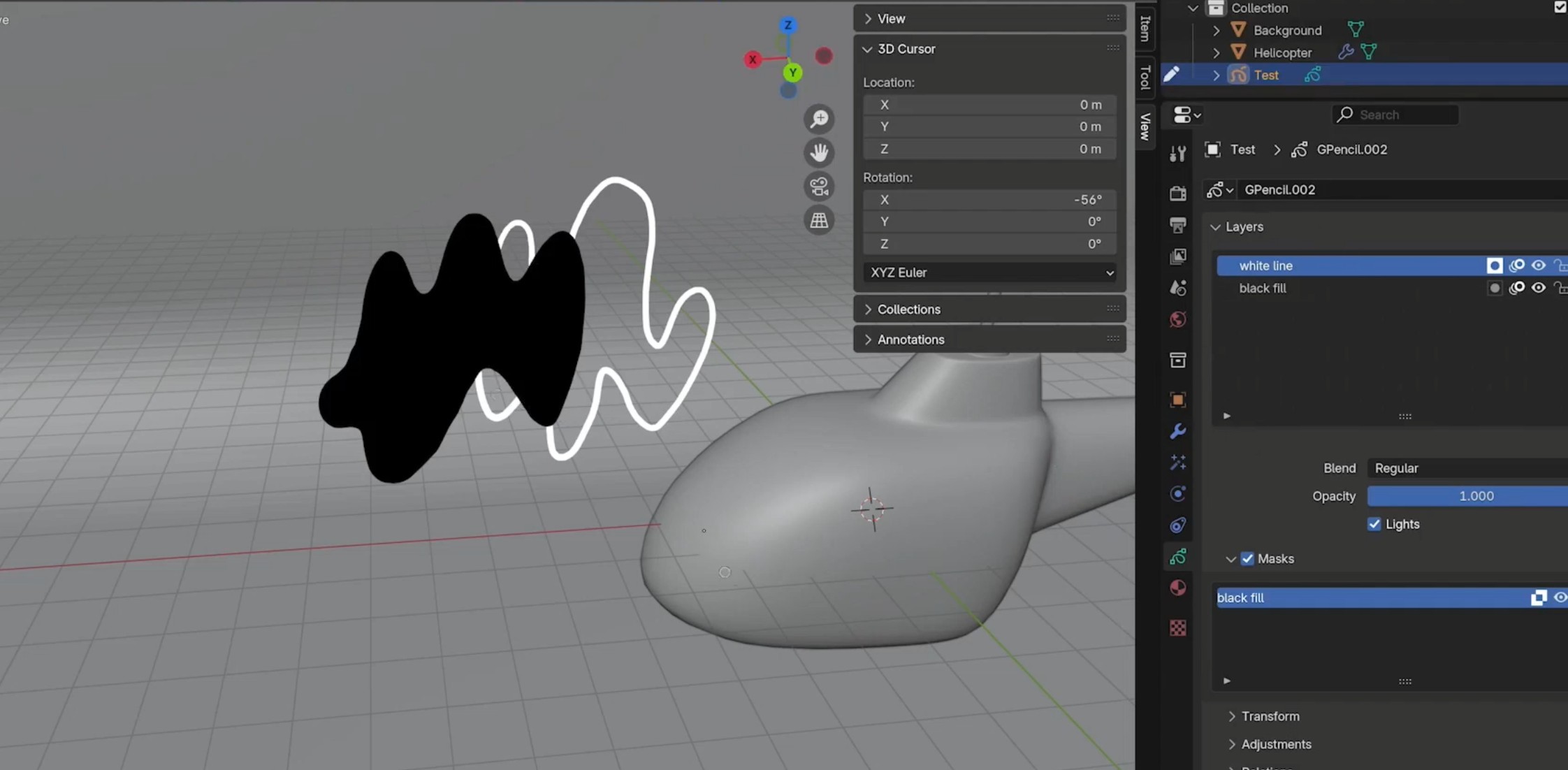The image size is (1568, 770).
Task: Hide the black fill layer with its eye icon
Action: pos(1539,288)
